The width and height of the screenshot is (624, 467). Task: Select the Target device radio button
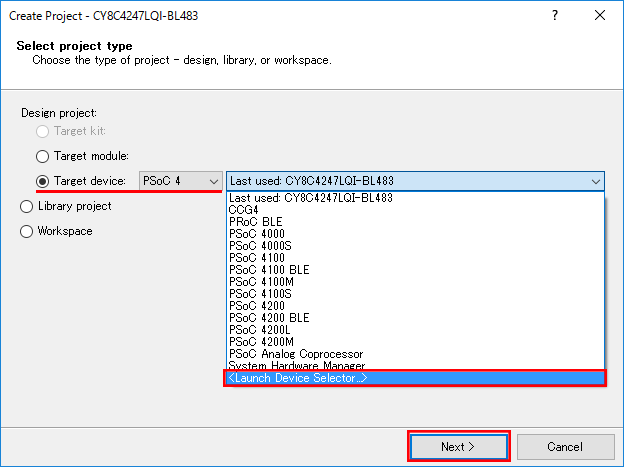tap(43, 181)
